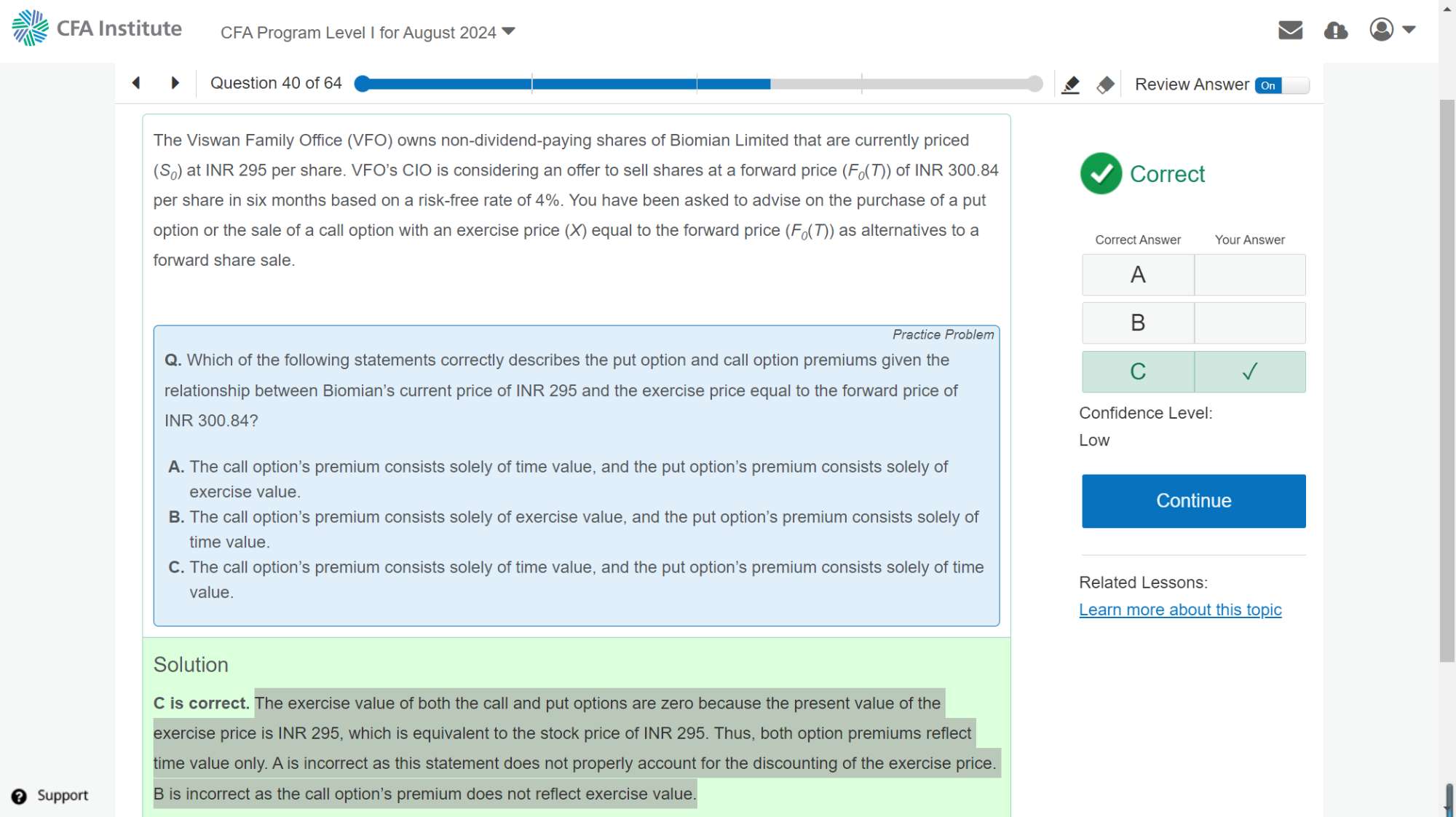Select the Your Answer cell for A
The width and height of the screenshot is (1456, 817).
click(x=1249, y=275)
